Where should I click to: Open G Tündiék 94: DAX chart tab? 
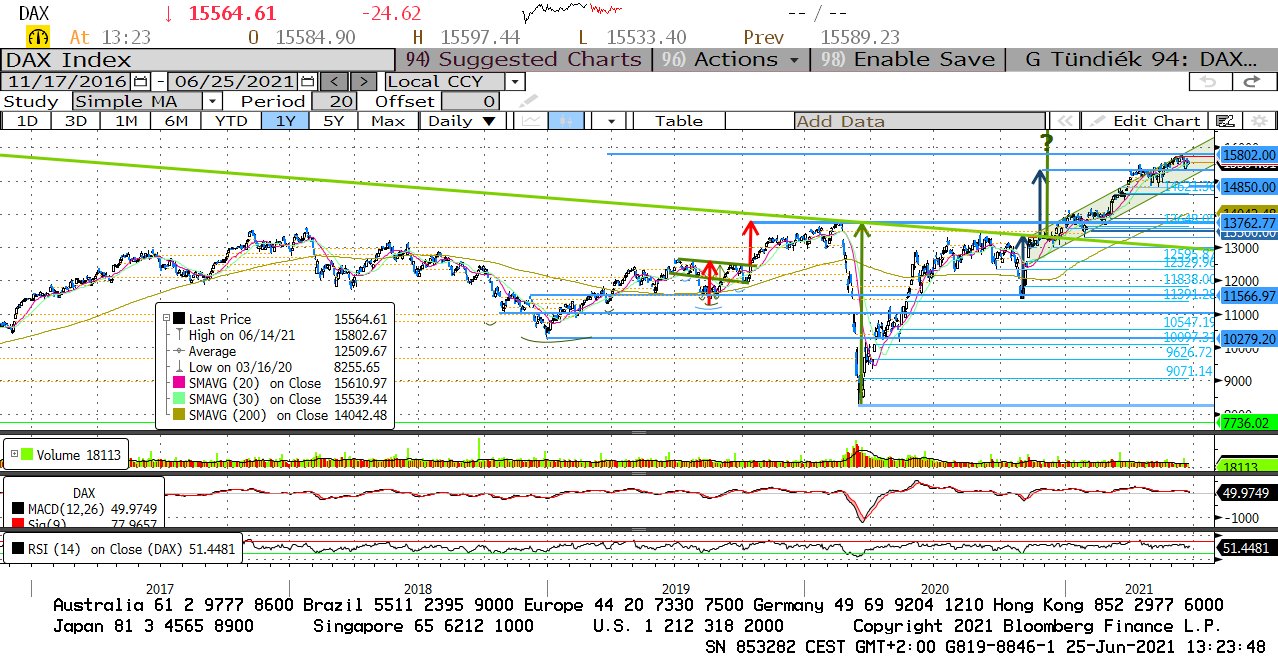(x=1142, y=59)
